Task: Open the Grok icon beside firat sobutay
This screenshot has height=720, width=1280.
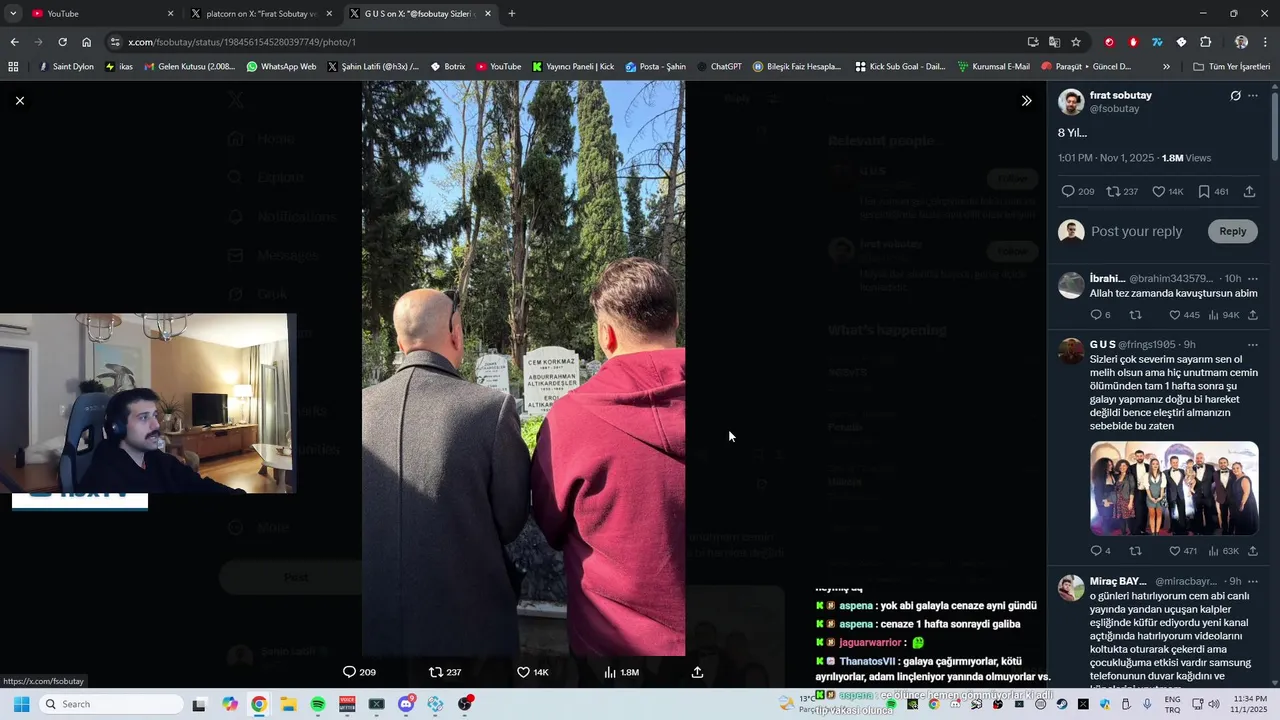Action: (x=1235, y=96)
